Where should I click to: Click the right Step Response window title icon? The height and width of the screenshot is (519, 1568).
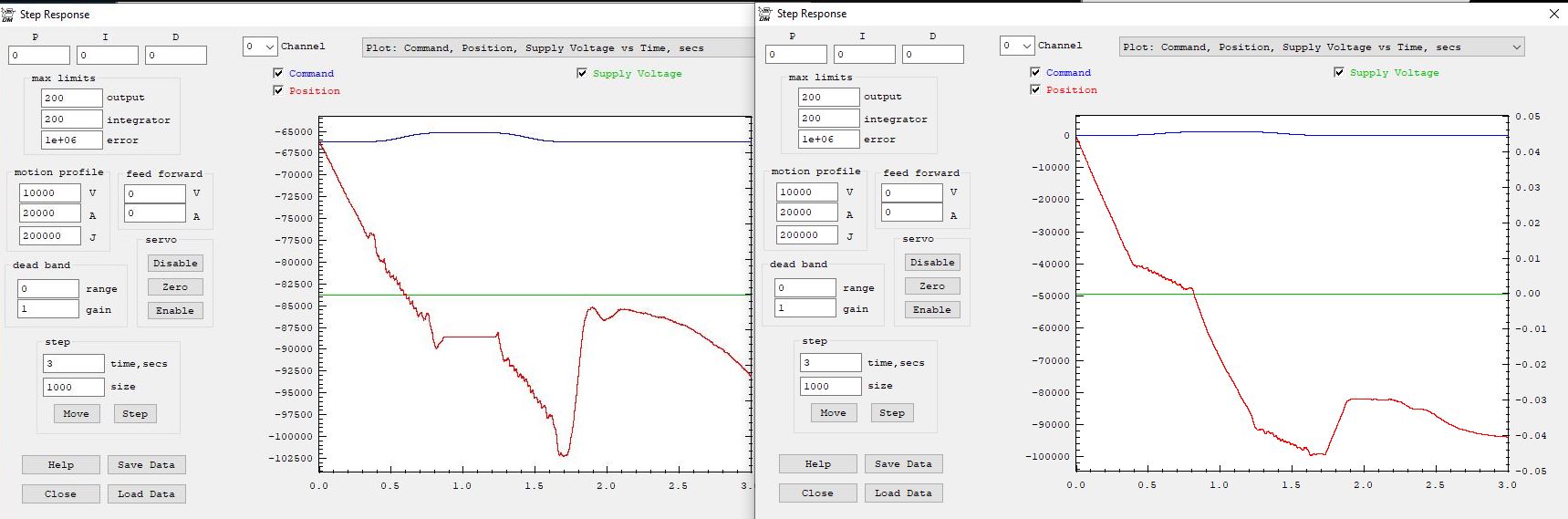765,14
